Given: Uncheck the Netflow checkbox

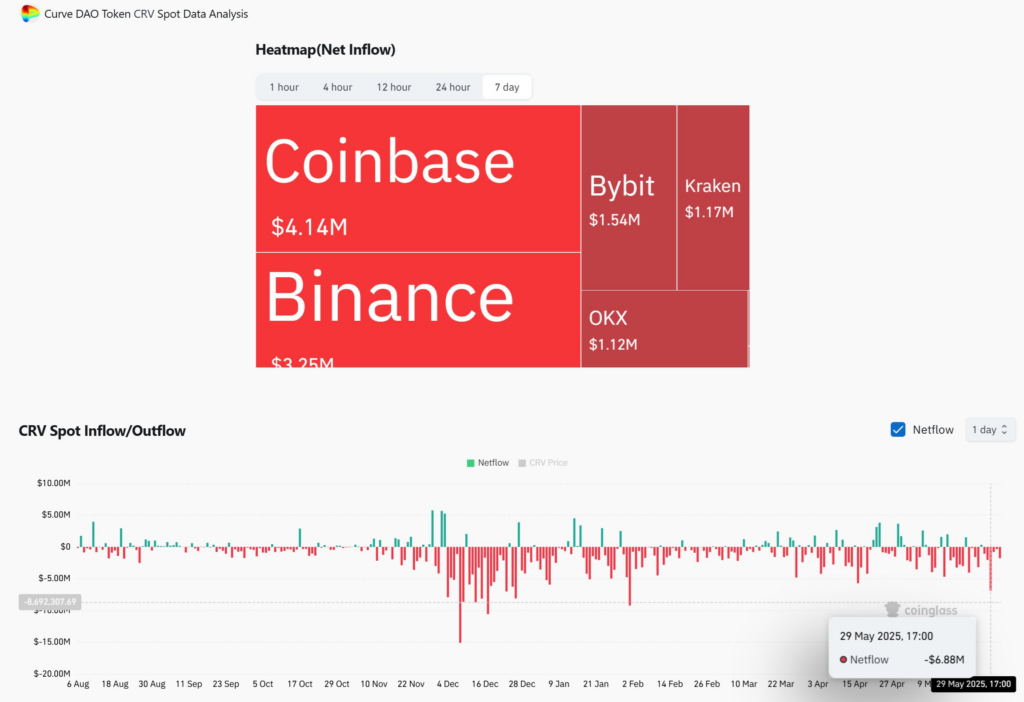Looking at the screenshot, I should (x=898, y=430).
